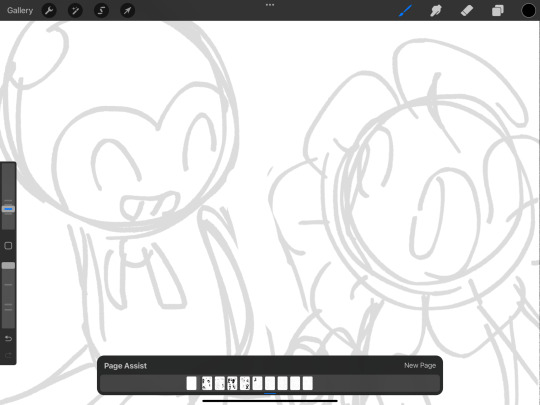The width and height of the screenshot is (540, 405).
Task: Open the Adjustments magic wand menu
Action: (x=75, y=11)
